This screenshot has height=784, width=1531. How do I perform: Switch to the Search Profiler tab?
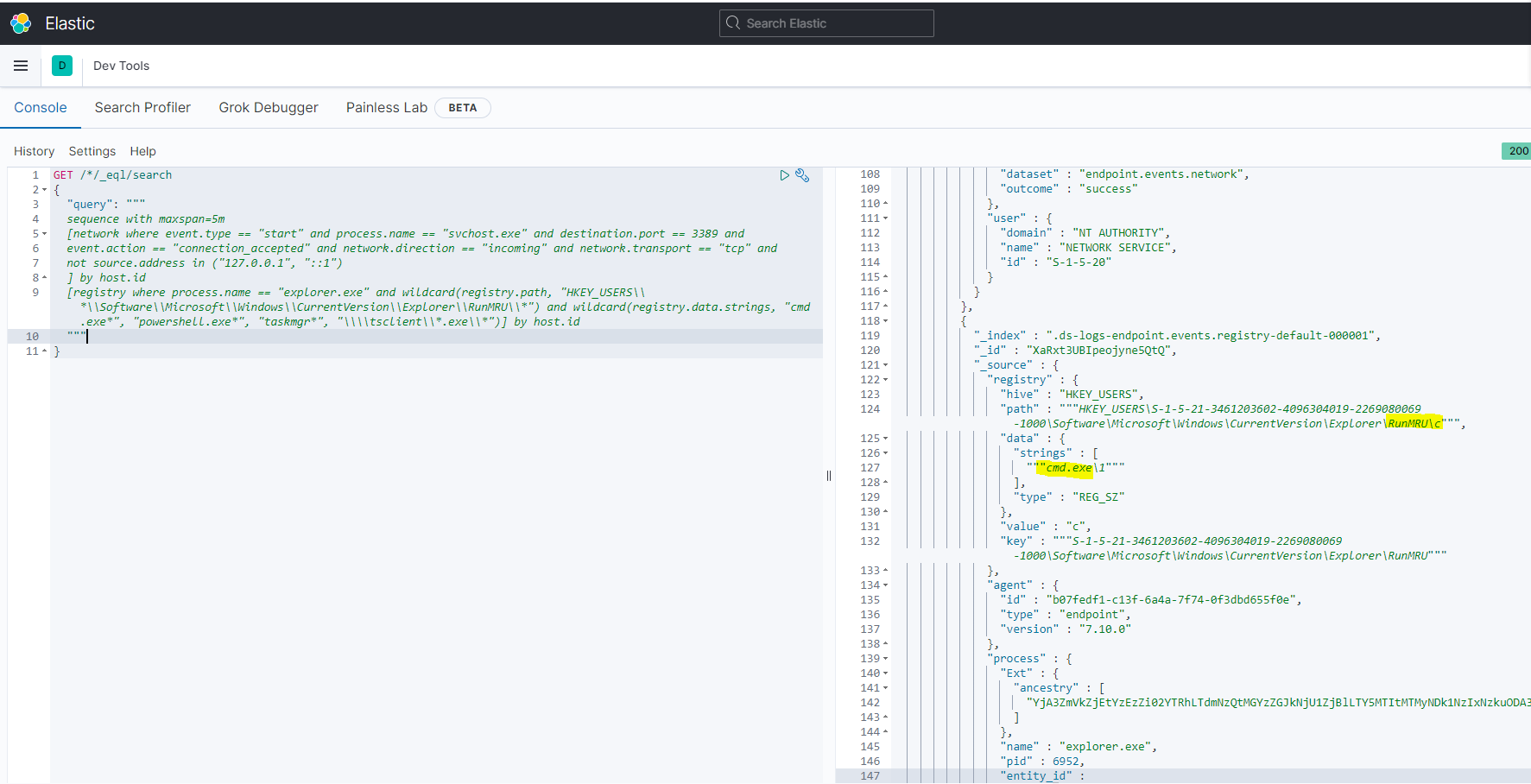[142, 107]
